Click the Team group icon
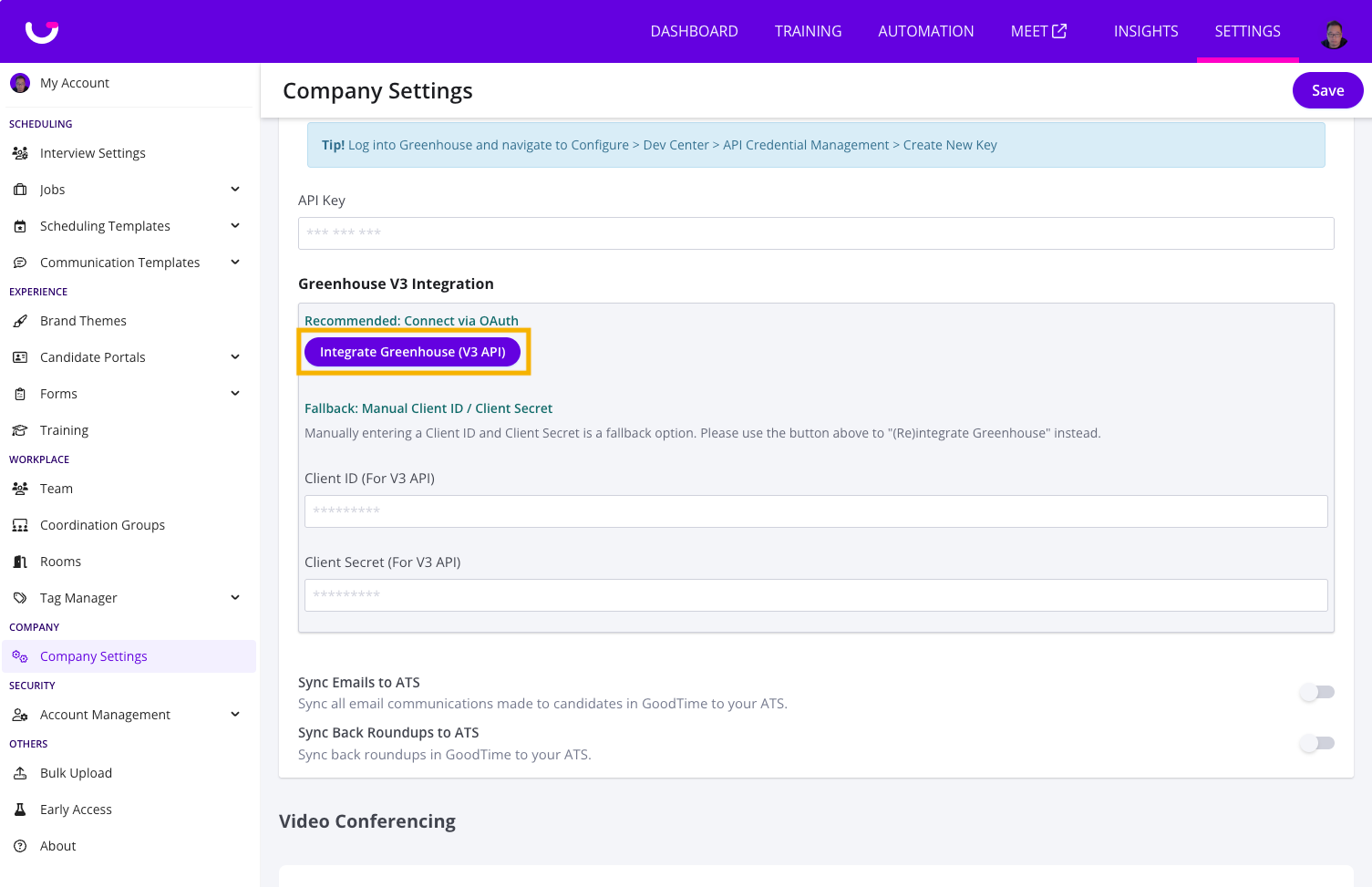 20,489
